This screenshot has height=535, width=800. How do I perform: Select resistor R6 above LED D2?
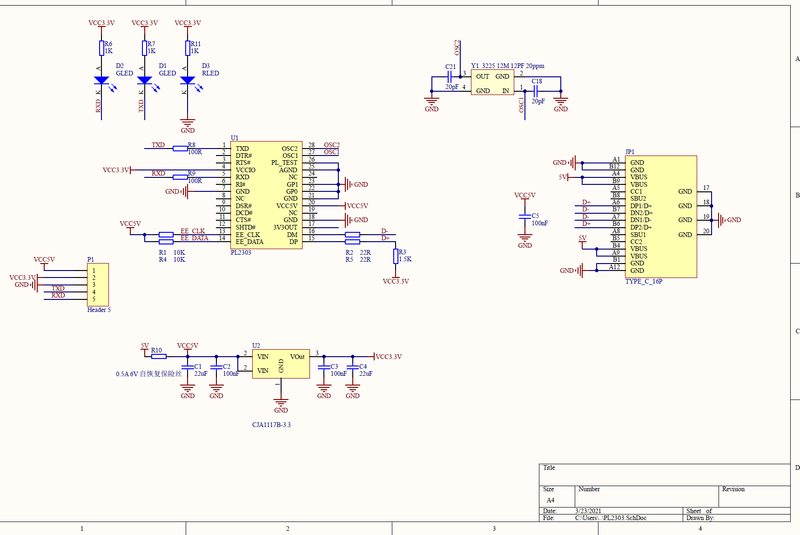[x=102, y=48]
